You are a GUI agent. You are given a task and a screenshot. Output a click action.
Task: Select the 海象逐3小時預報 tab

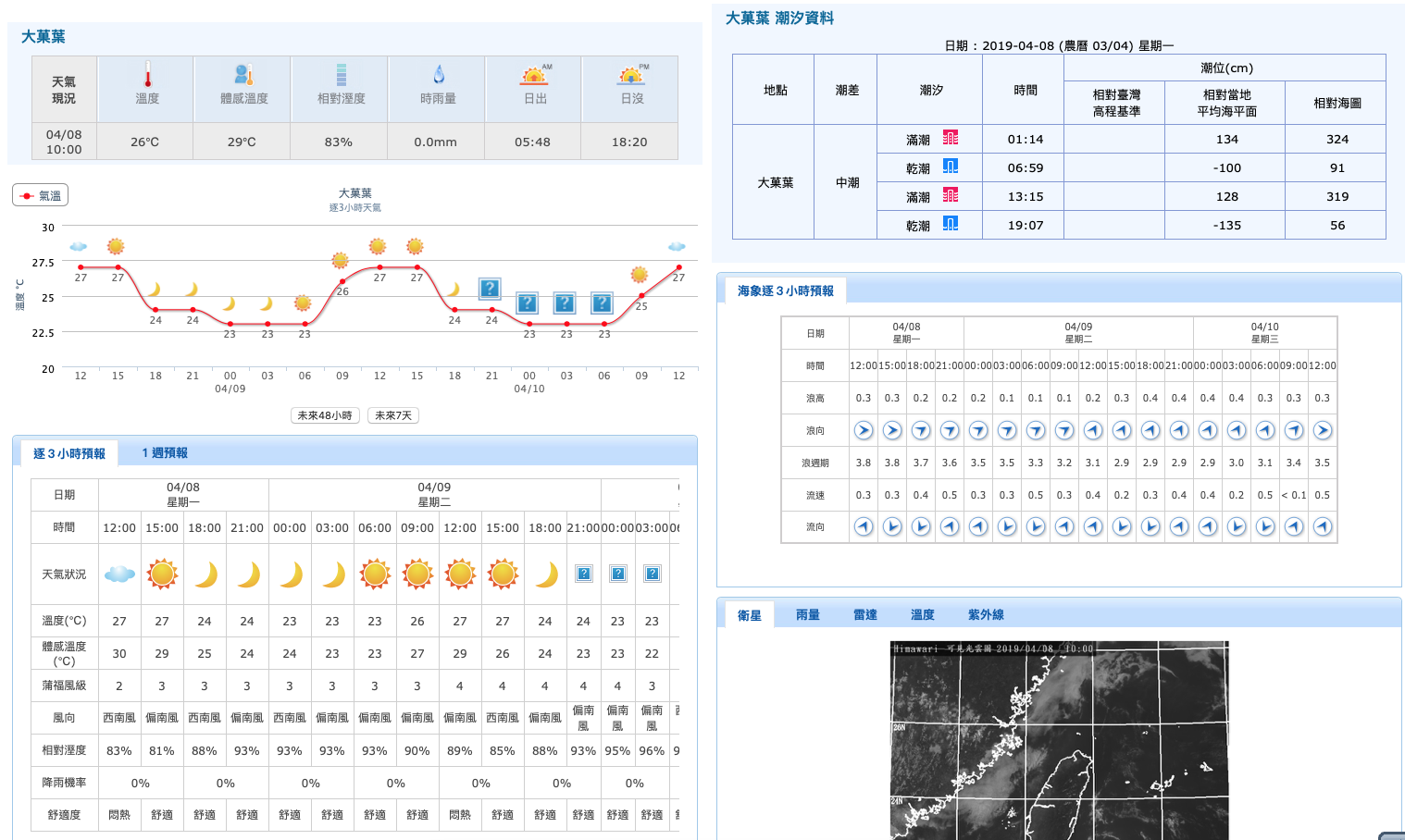pyautogui.click(x=786, y=290)
